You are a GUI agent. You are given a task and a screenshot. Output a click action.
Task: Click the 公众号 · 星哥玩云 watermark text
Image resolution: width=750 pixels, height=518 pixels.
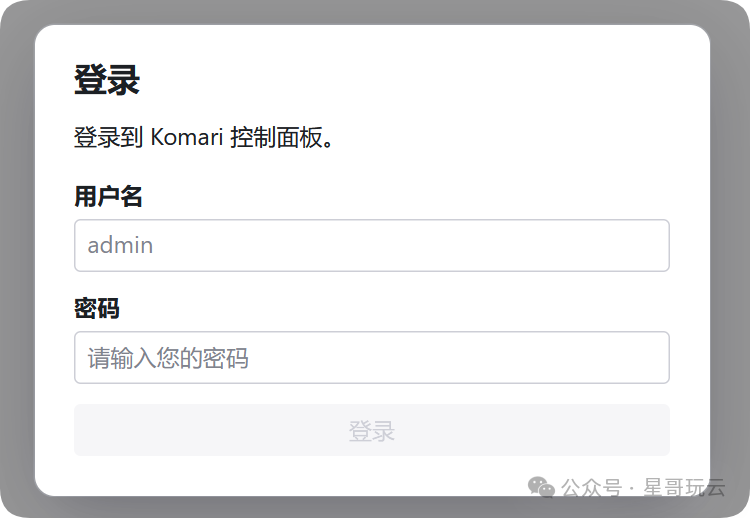point(643,487)
